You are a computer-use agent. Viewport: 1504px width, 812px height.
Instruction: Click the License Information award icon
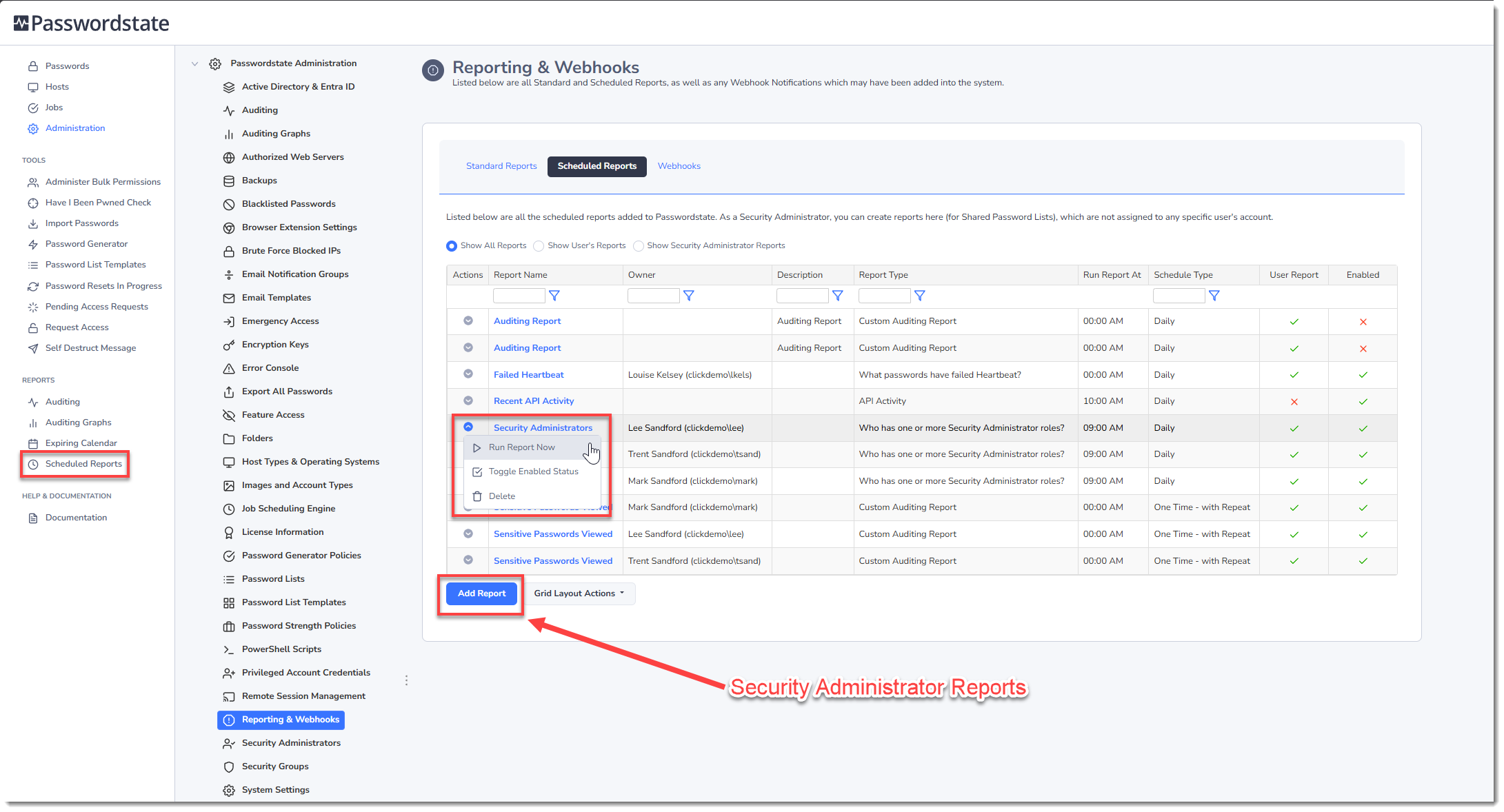pyautogui.click(x=229, y=532)
